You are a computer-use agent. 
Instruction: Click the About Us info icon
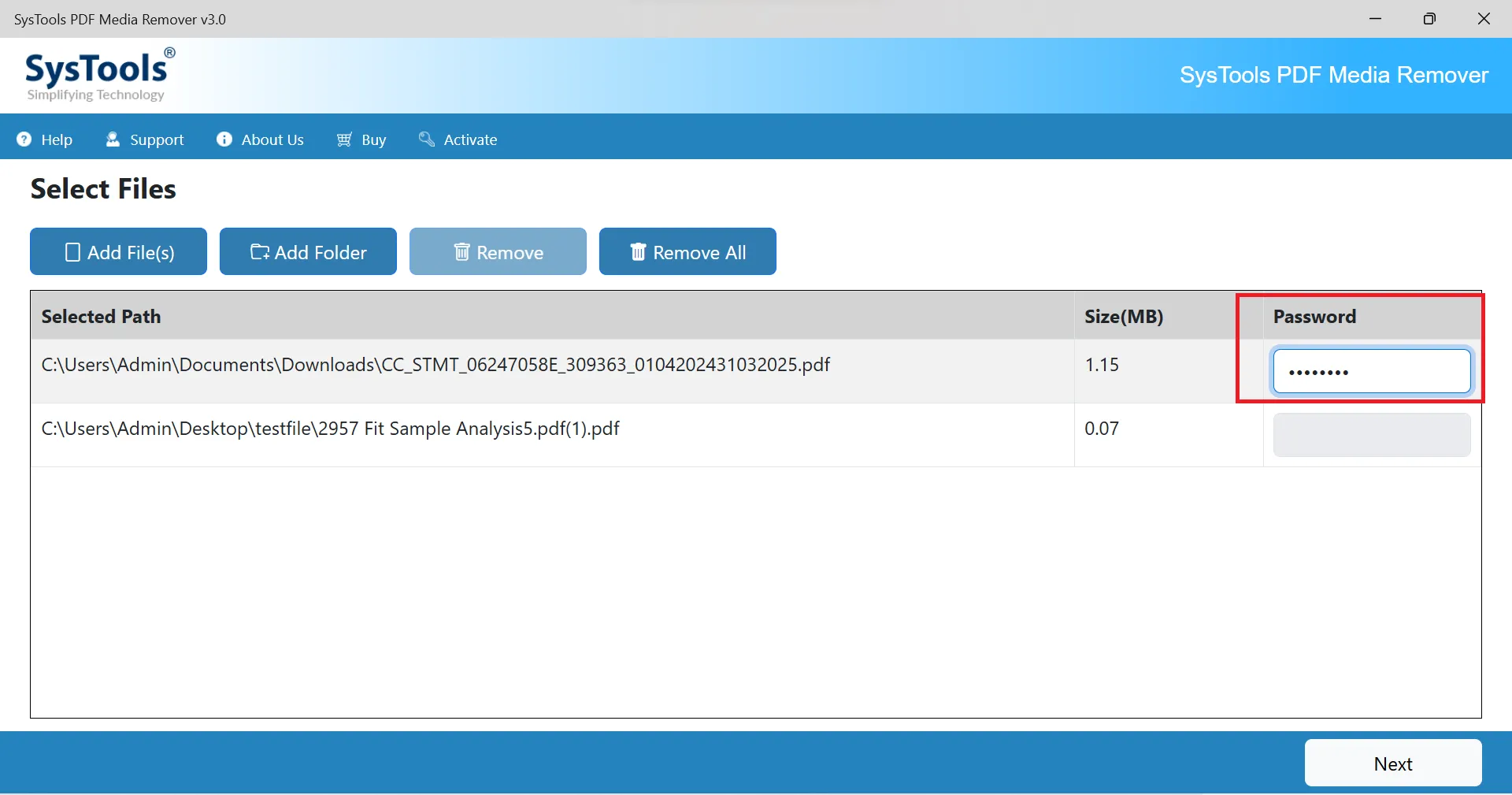click(224, 139)
